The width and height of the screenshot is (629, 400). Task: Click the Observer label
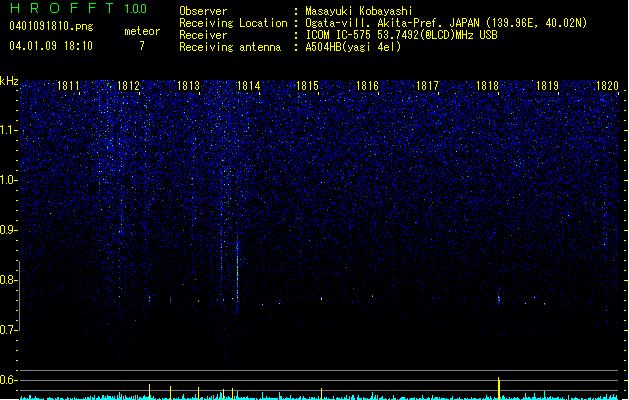[x=203, y=11]
